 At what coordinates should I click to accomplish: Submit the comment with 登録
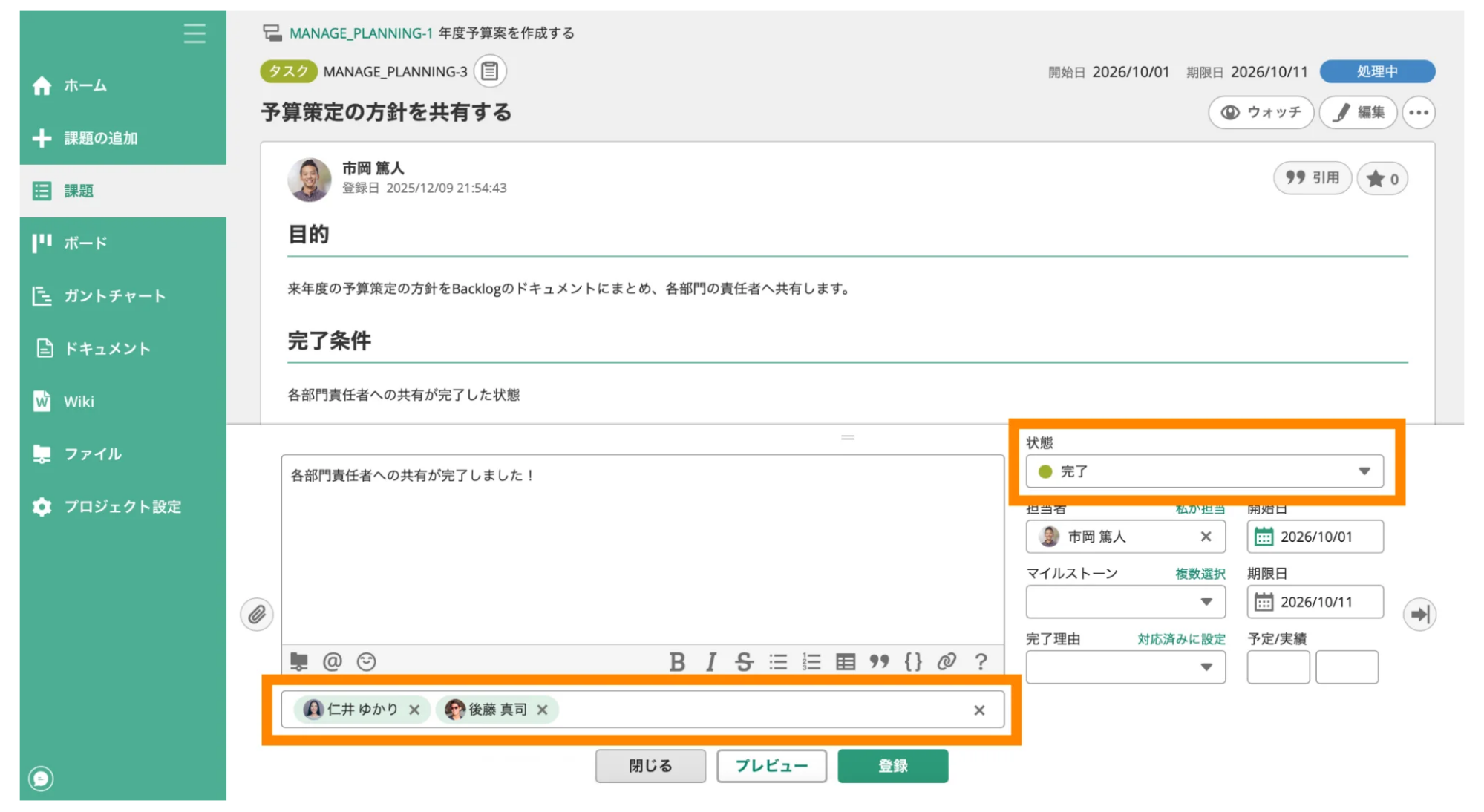893,766
